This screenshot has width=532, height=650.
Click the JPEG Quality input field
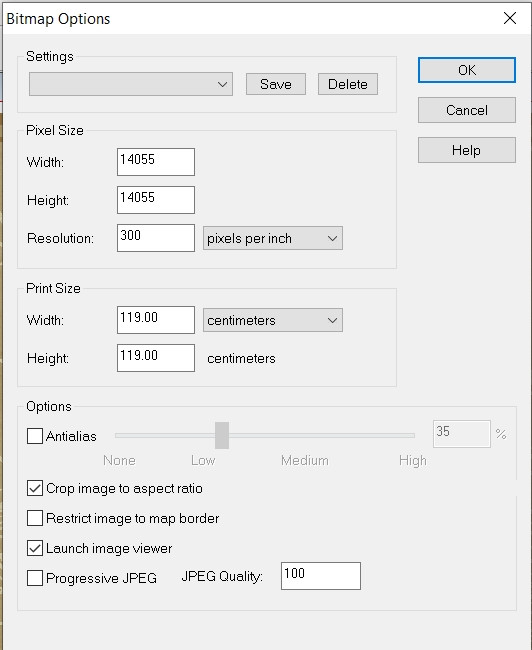pyautogui.click(x=321, y=576)
